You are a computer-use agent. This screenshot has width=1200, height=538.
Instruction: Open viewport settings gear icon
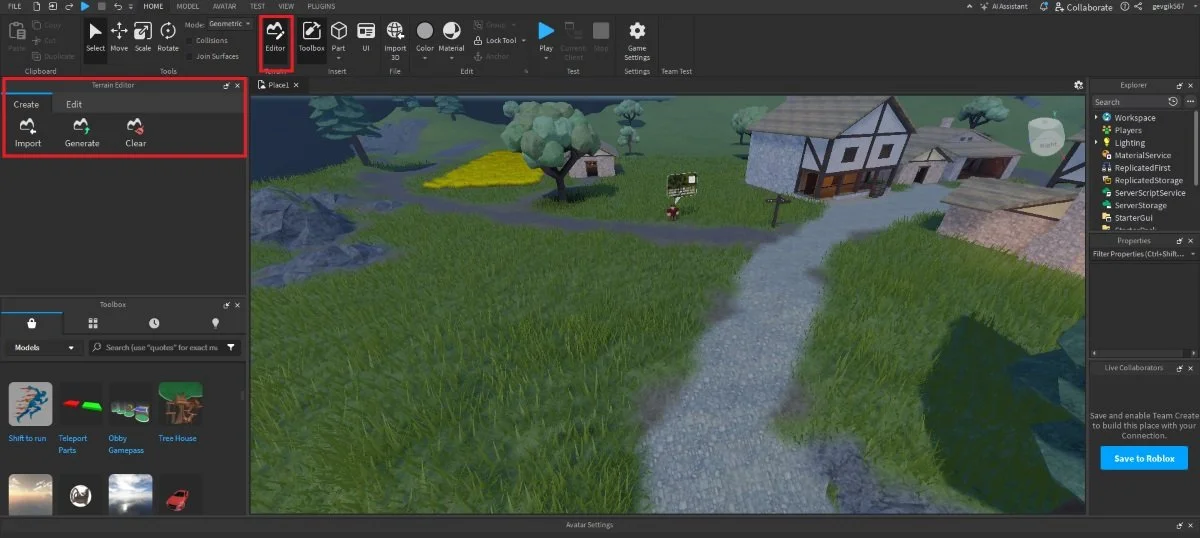1078,85
